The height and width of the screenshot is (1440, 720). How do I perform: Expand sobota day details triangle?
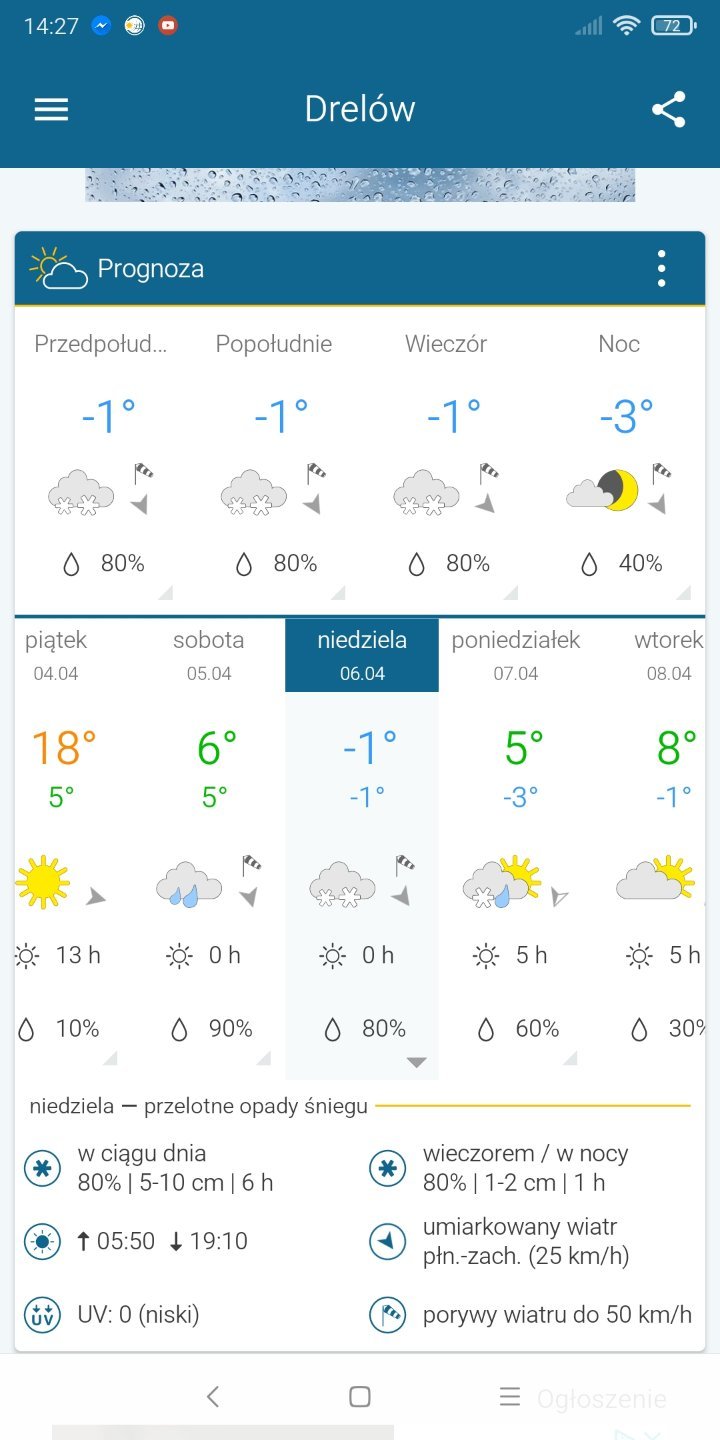[263, 1057]
